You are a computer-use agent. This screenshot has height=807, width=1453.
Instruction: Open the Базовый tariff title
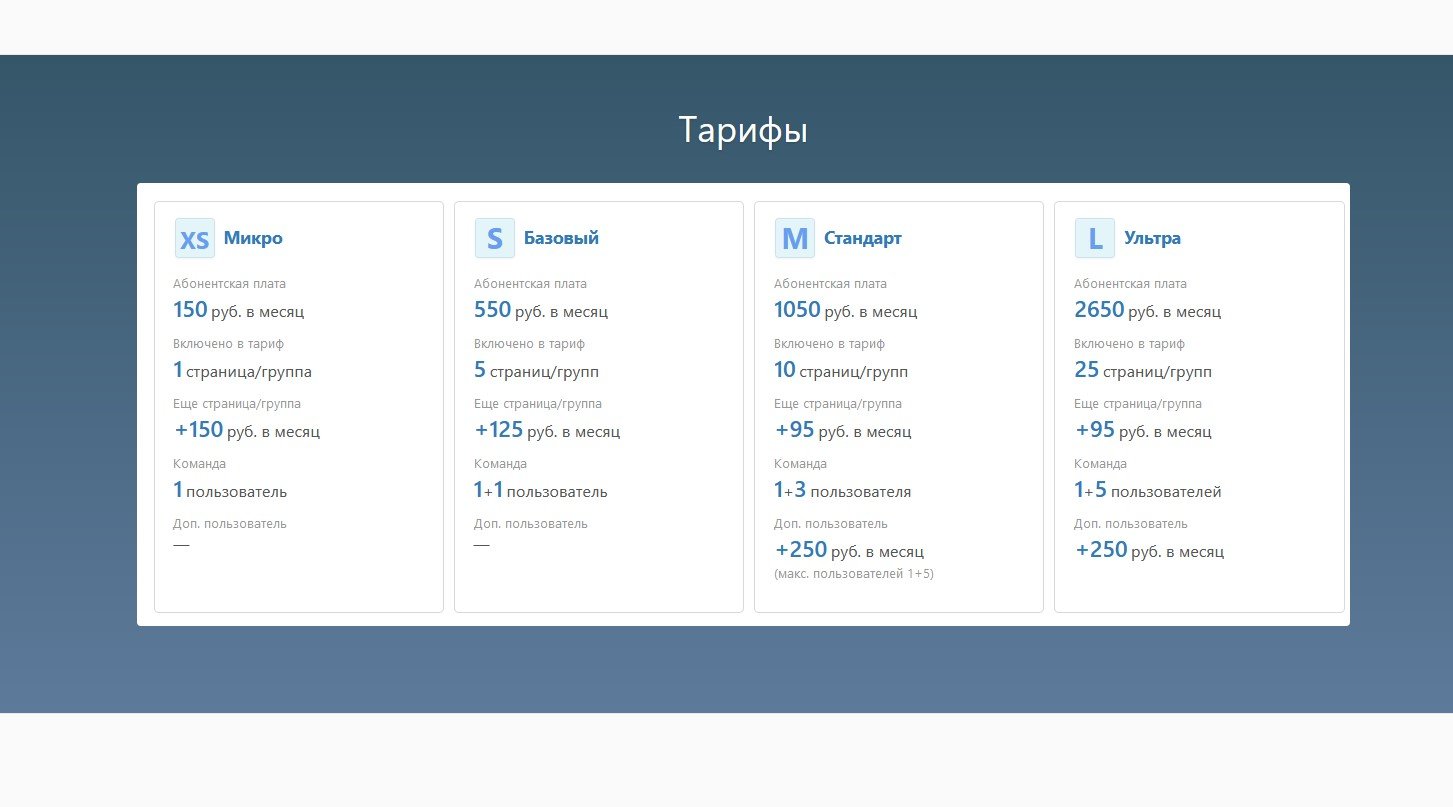coord(561,239)
